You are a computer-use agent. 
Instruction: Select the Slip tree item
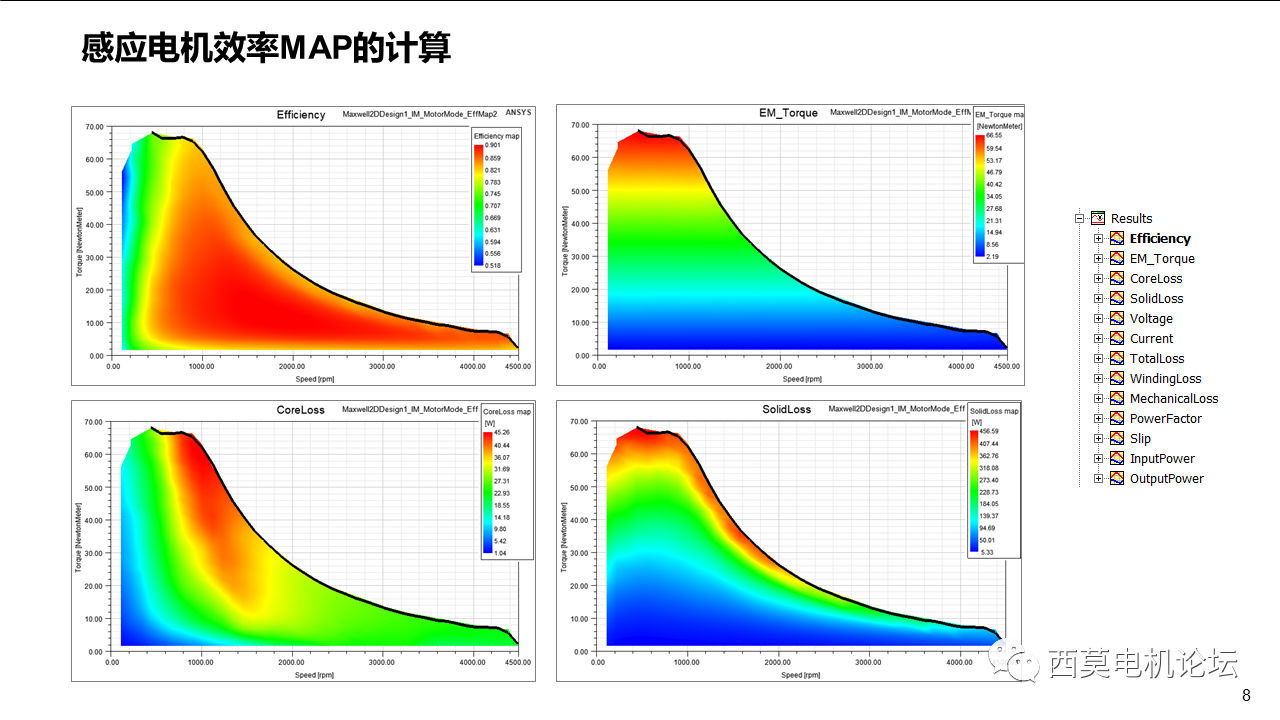[x=1140, y=438]
